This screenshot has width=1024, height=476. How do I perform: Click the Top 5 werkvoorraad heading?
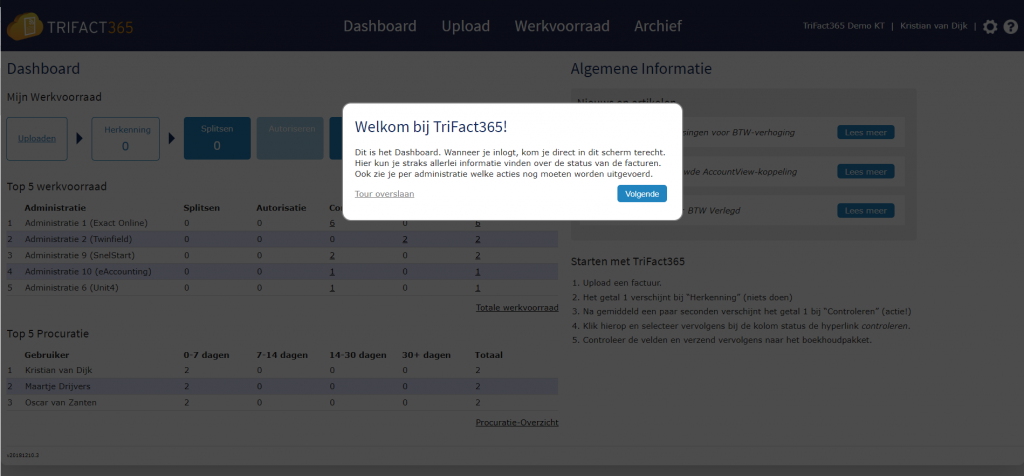point(57,187)
